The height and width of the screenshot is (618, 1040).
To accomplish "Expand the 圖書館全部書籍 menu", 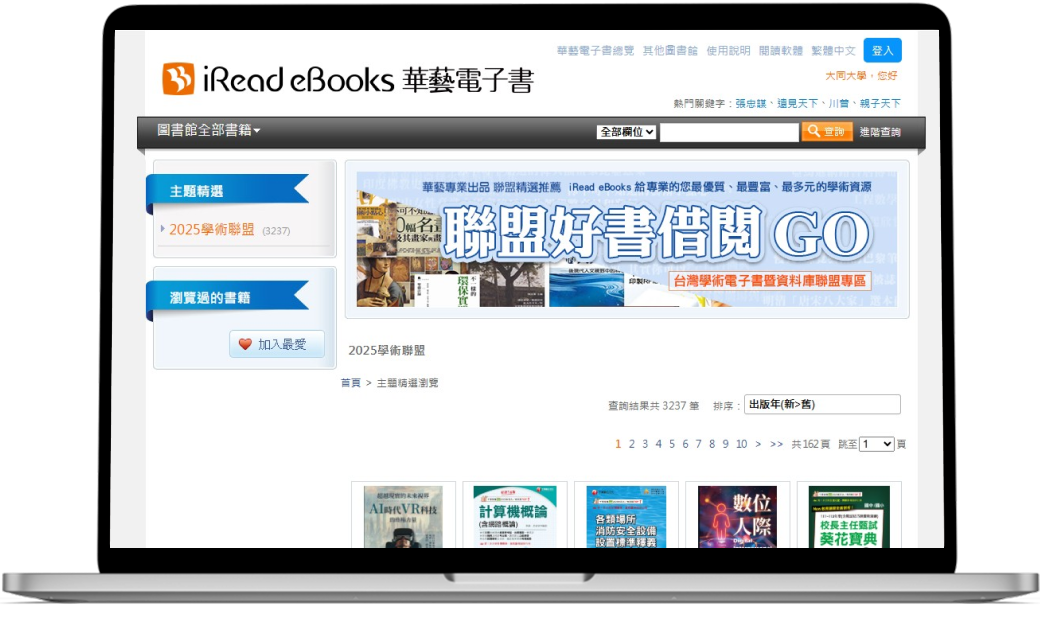I will click(208, 130).
